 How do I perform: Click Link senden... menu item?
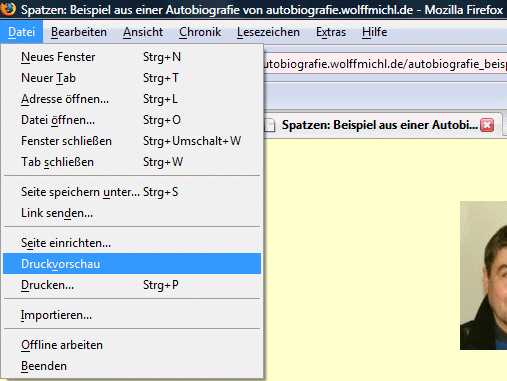(132, 213)
